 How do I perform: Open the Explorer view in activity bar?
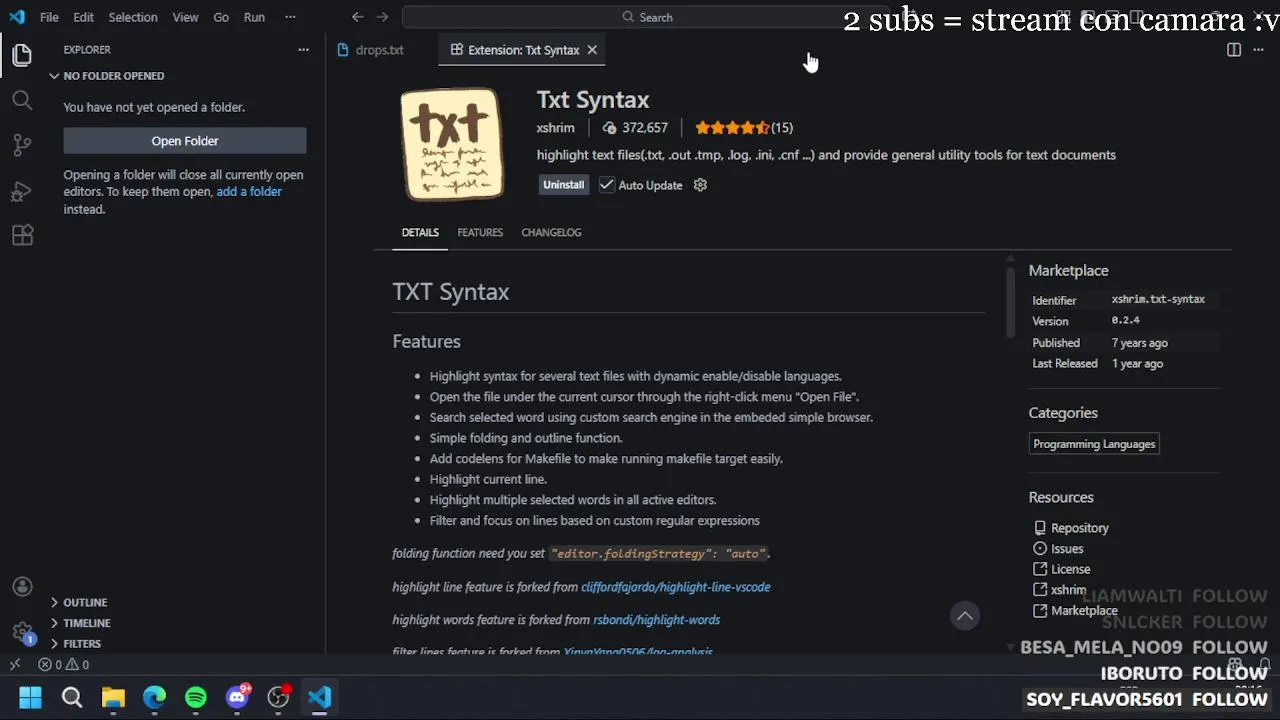click(x=22, y=56)
